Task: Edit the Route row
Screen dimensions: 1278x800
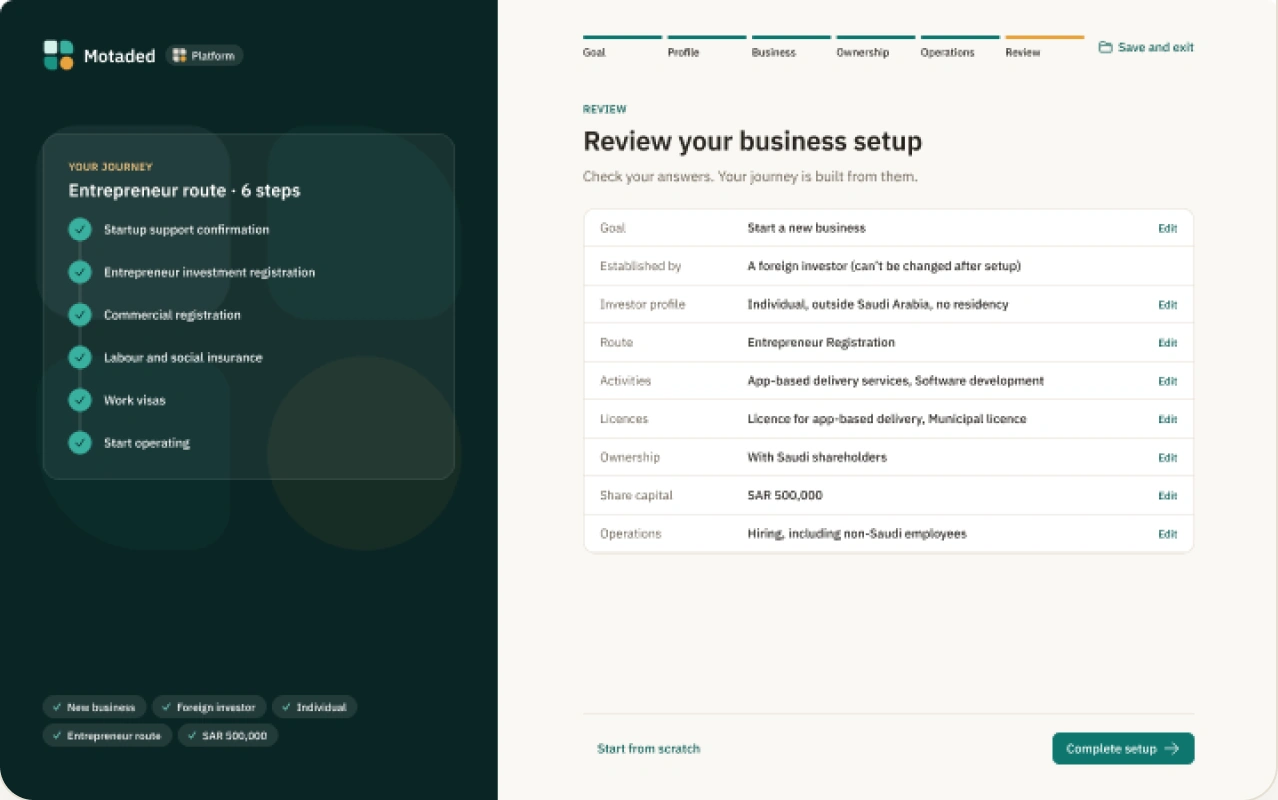Action: [x=1167, y=343]
